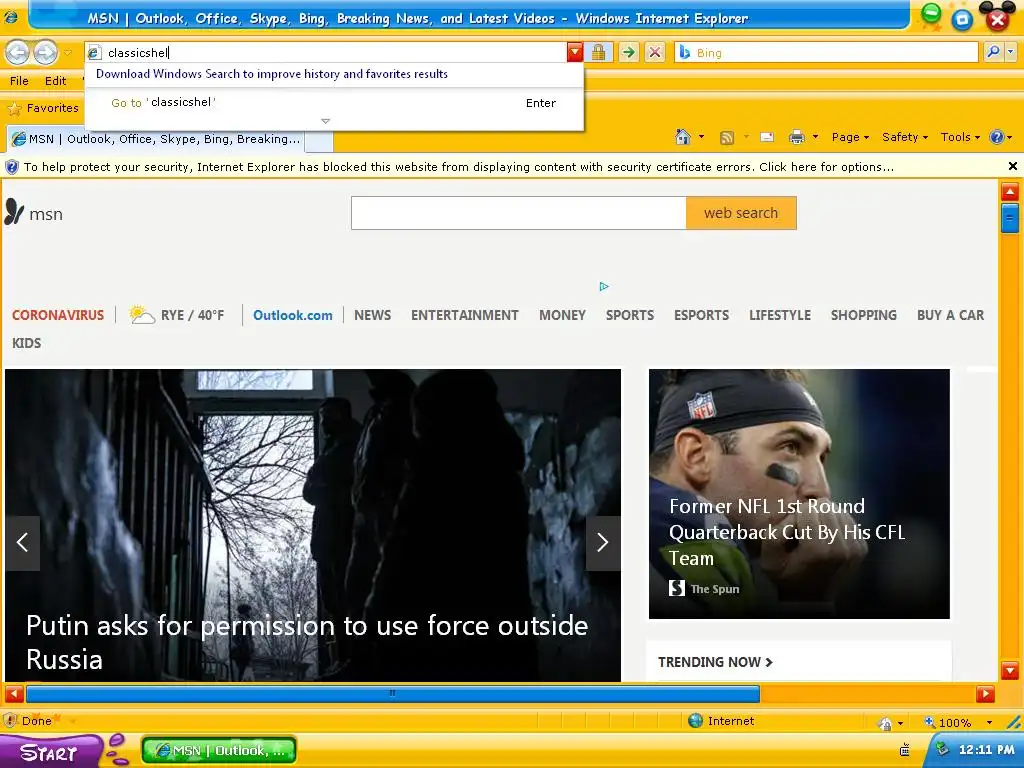Click the horizontal scrollbar left arrow
Viewport: 1024px width, 768px height.
(x=14, y=694)
